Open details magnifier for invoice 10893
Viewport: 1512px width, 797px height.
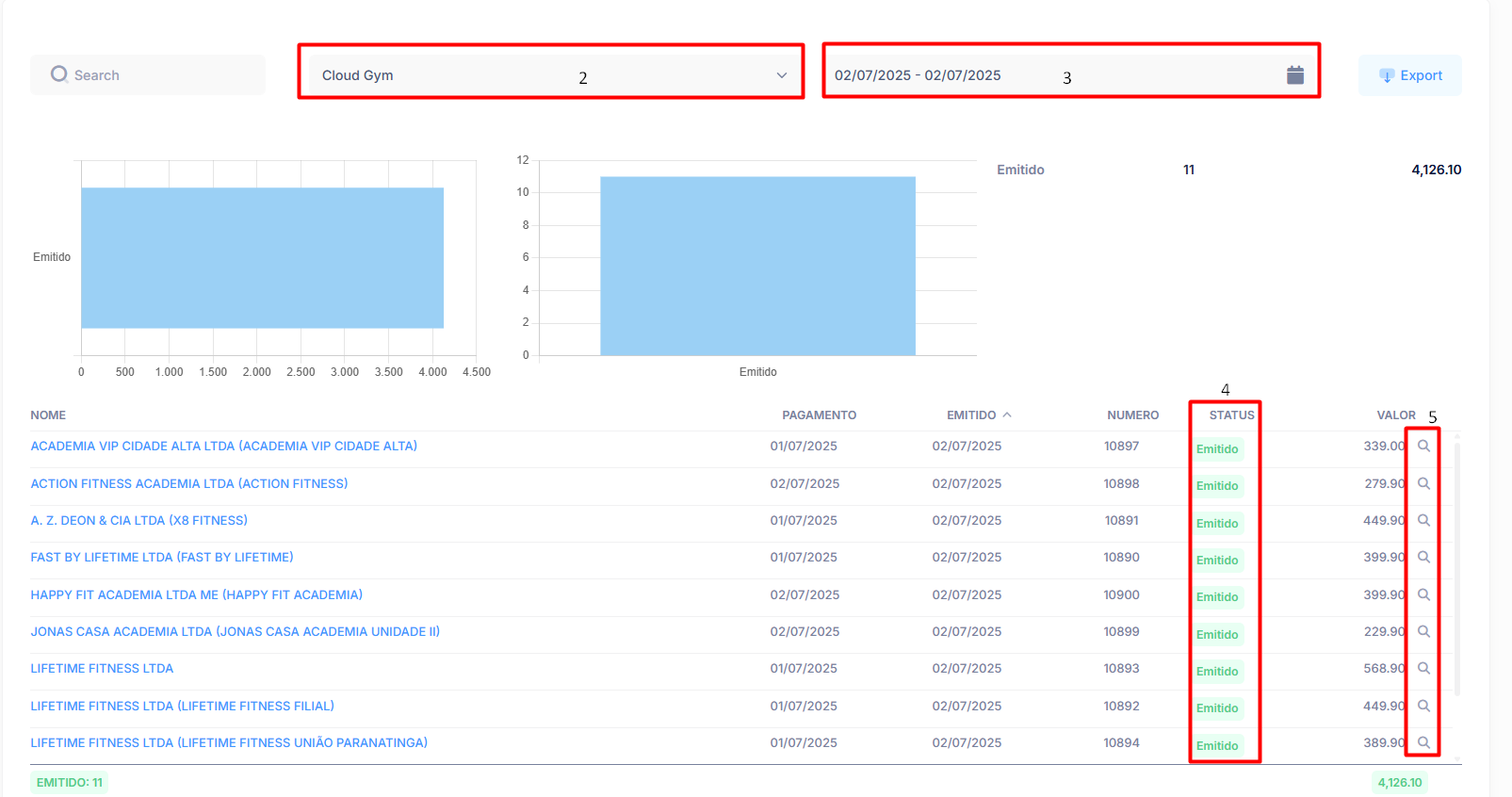(x=1423, y=669)
